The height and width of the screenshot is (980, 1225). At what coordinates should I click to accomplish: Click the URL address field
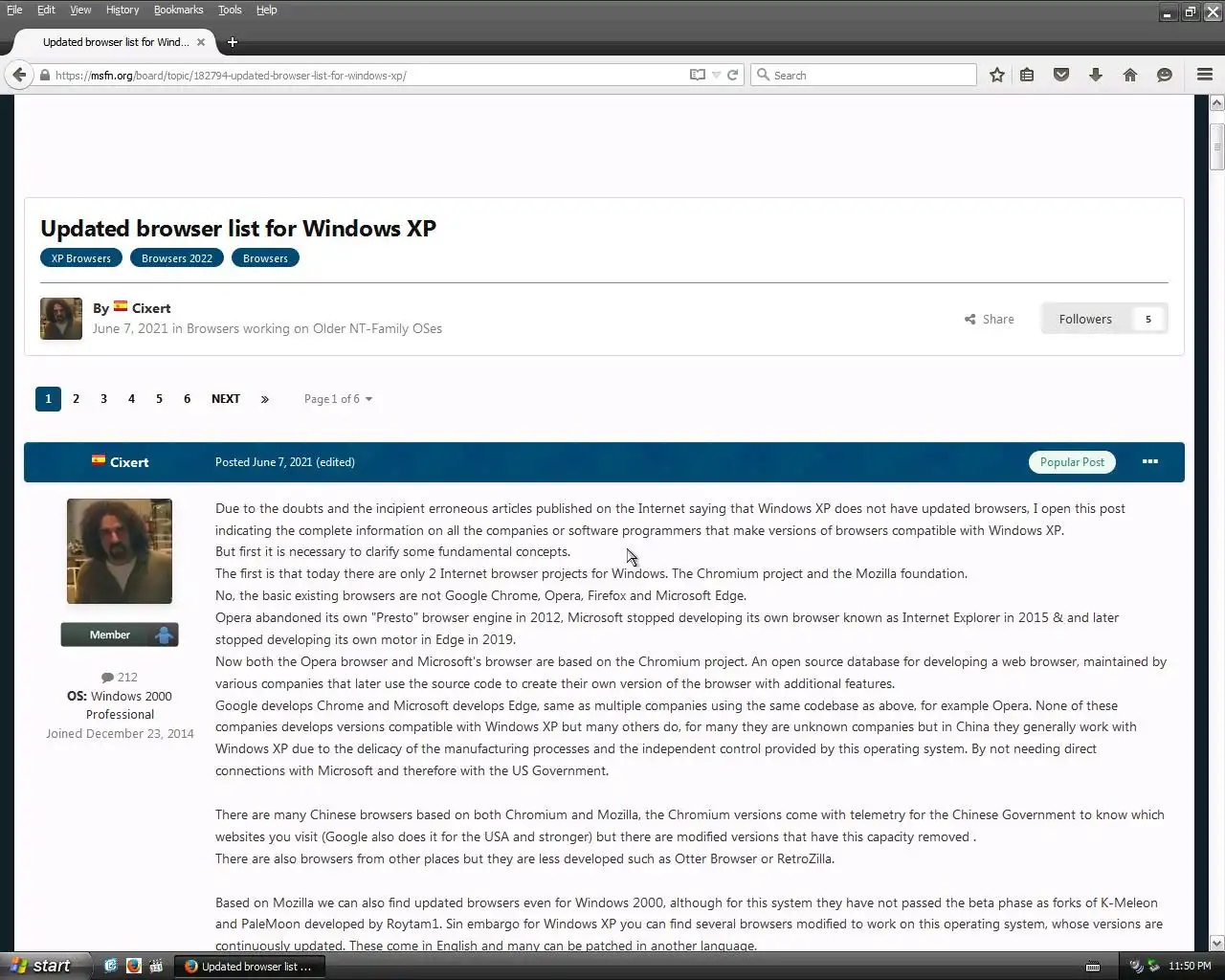pos(368,75)
